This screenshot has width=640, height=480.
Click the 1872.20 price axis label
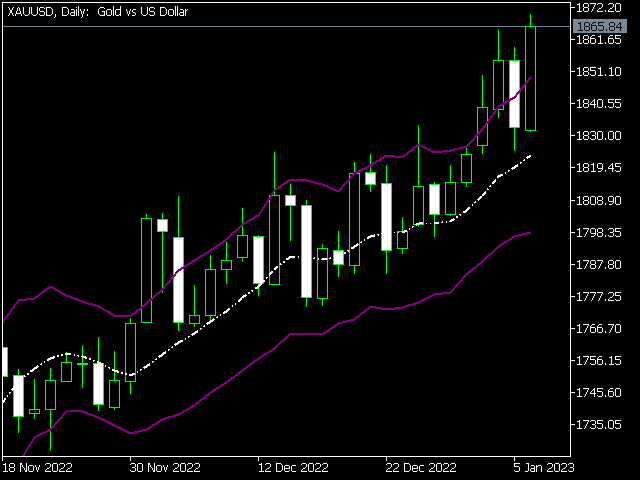[598, 7]
